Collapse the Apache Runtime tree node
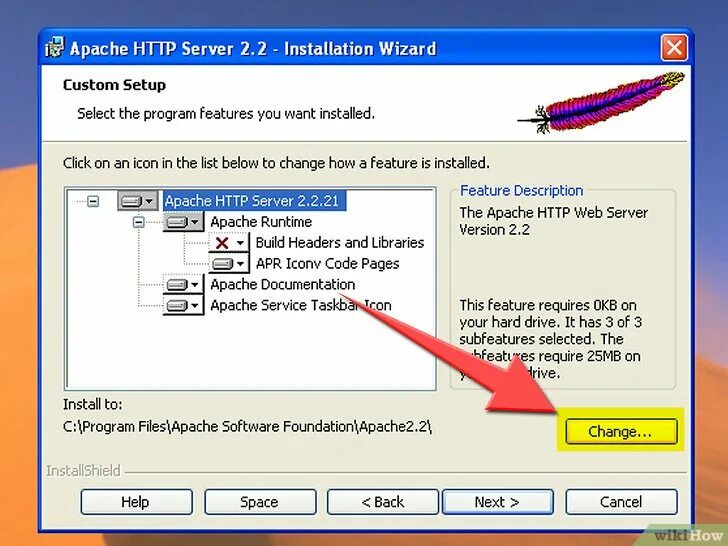The height and width of the screenshot is (546, 728). (138, 222)
